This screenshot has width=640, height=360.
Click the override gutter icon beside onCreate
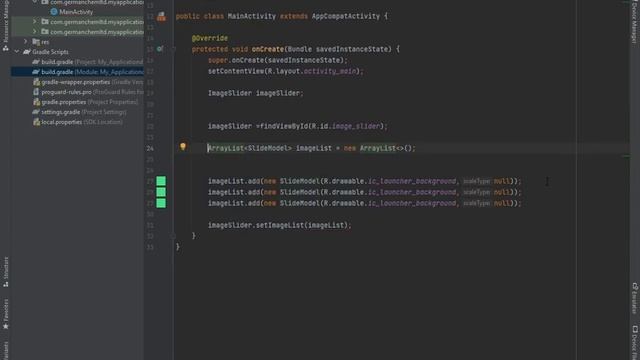coord(160,49)
